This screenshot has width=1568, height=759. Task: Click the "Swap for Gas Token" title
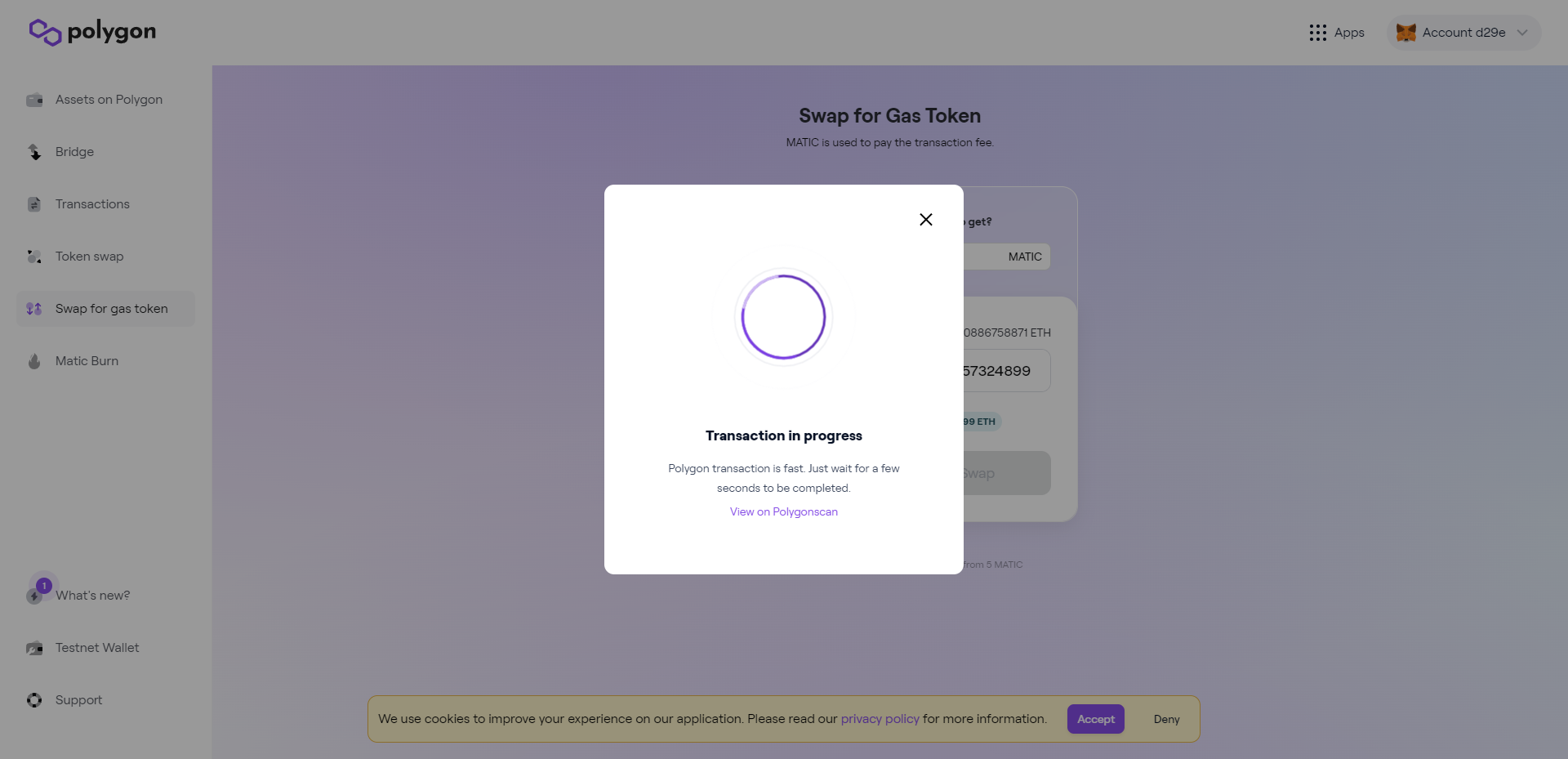(890, 116)
